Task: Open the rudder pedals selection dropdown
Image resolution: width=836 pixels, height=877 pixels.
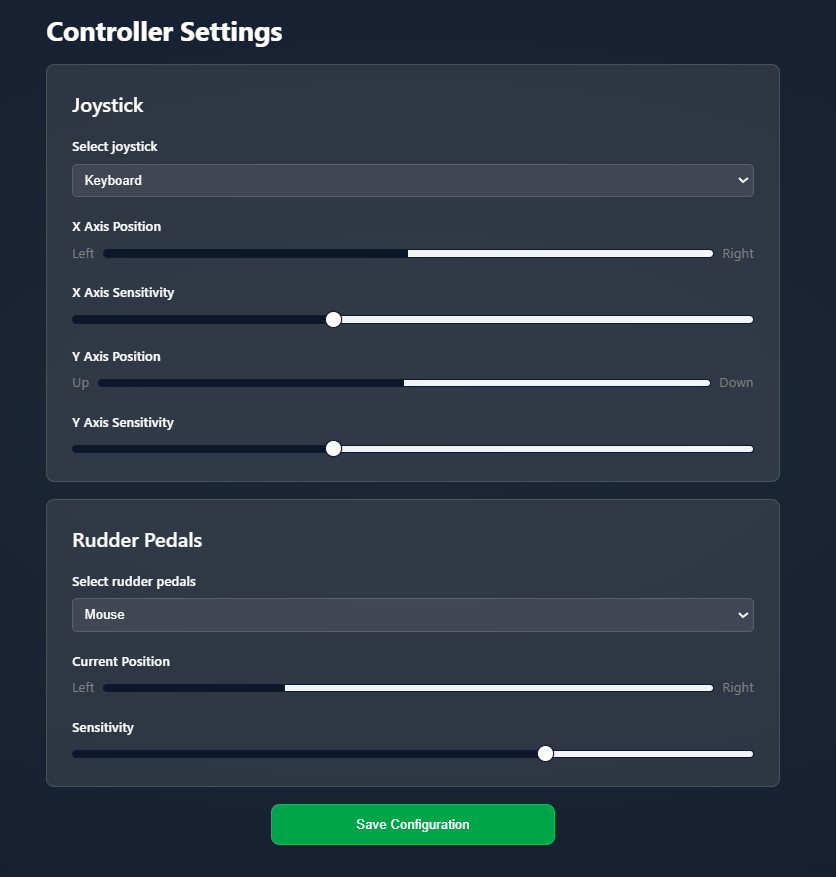Action: pos(412,615)
